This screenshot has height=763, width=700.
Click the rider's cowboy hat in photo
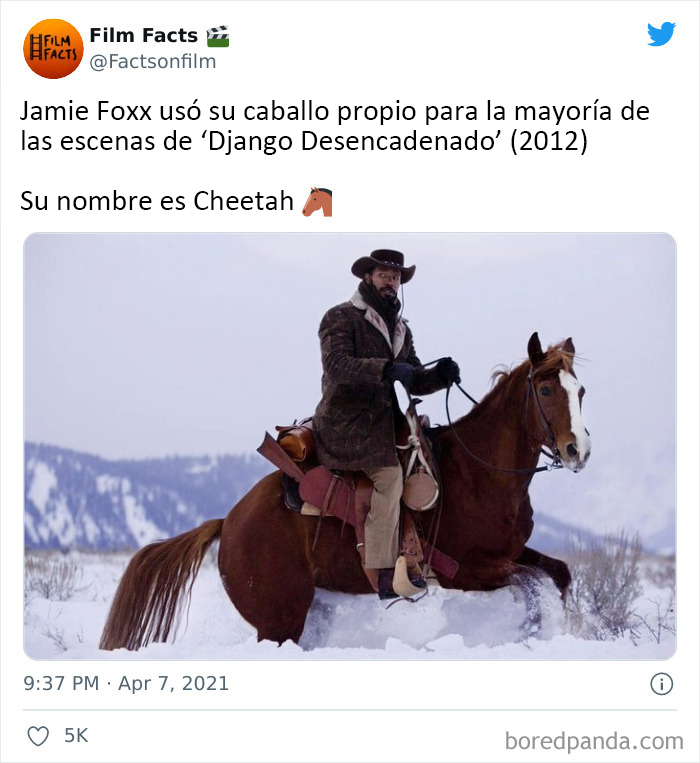pos(383,265)
